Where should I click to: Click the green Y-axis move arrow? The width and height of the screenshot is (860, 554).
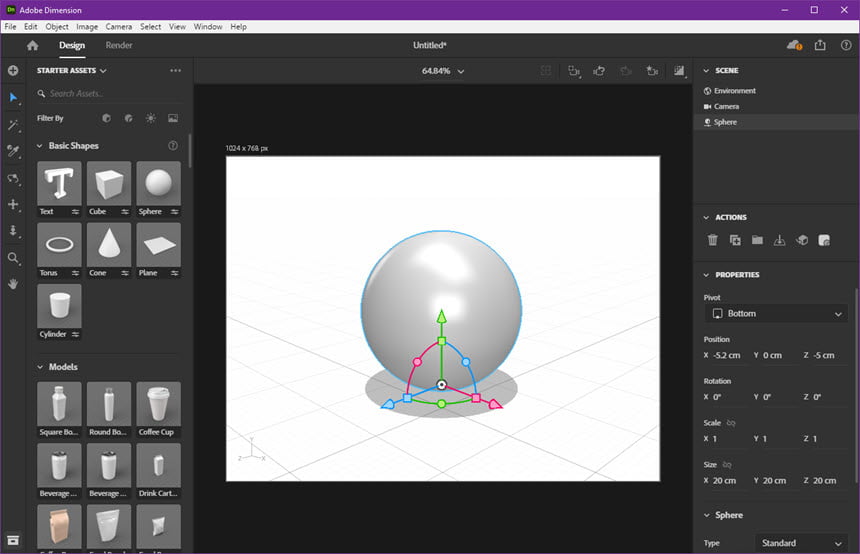coord(442,316)
